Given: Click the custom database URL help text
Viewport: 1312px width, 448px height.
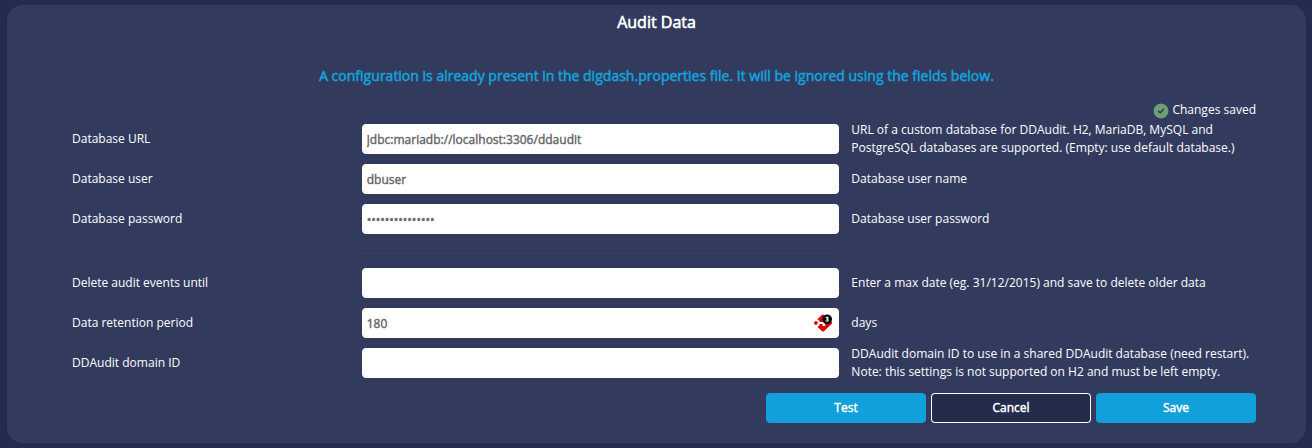Looking at the screenshot, I should 1044,139.
